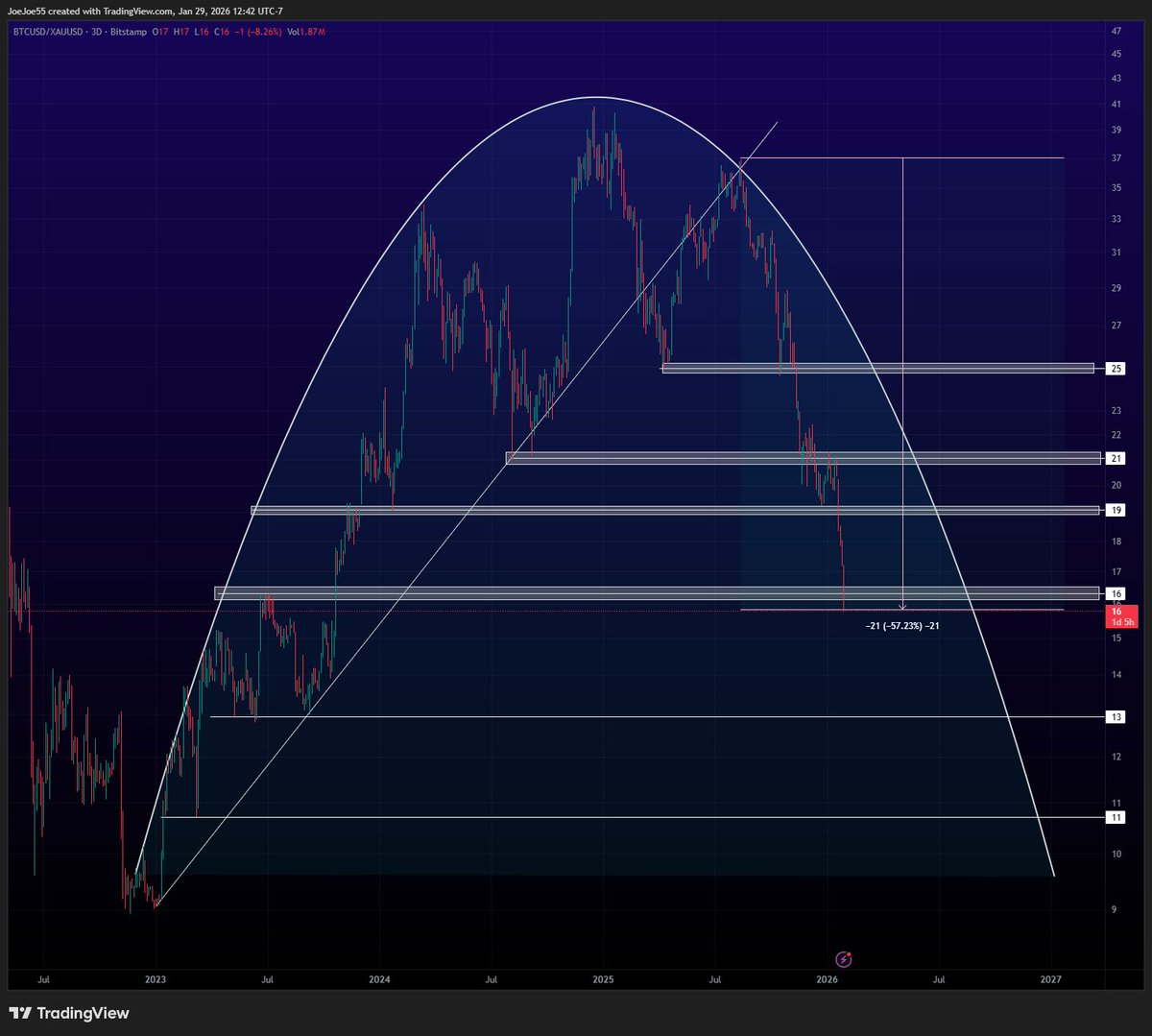Click the 19 horizontal level label
Screen dimensions: 1152x1036
coord(1115,510)
